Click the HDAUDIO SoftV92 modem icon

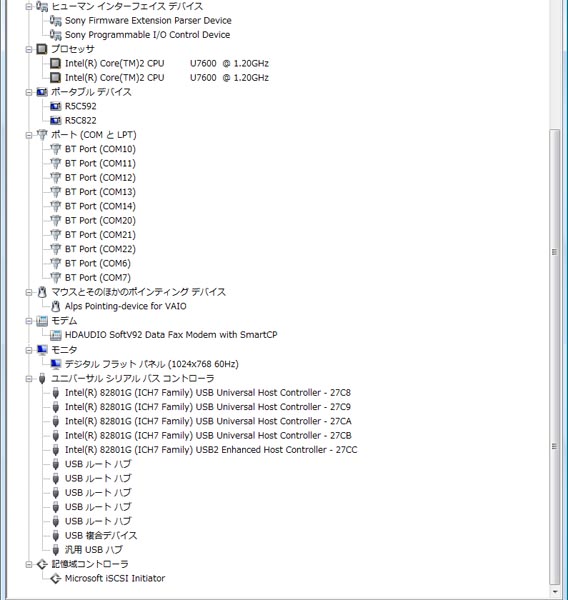click(55, 335)
